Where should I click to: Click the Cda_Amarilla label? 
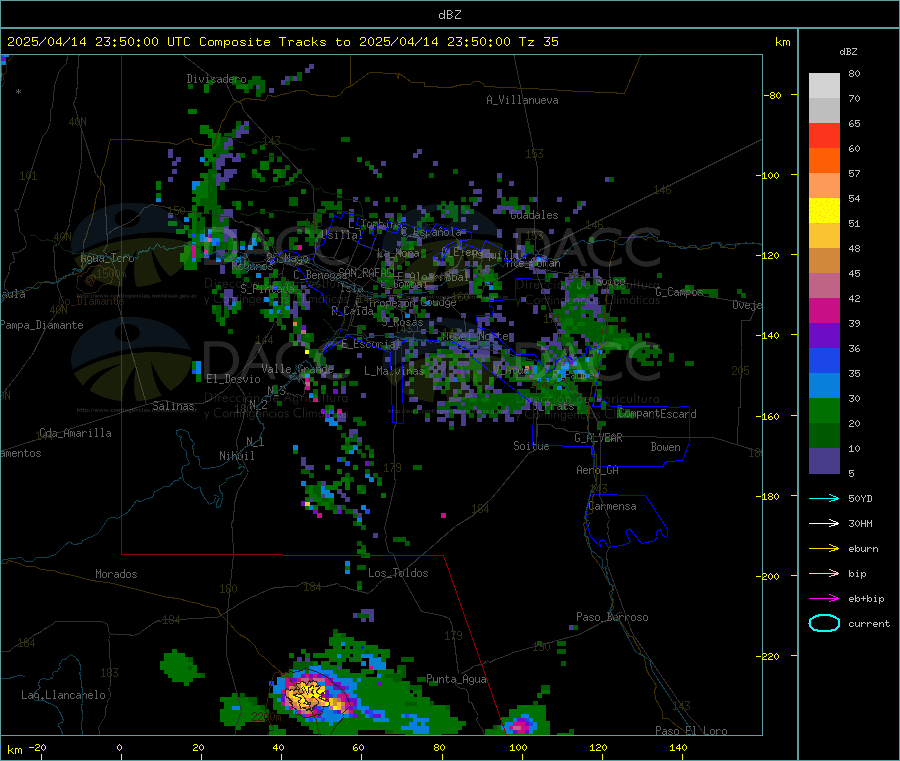[x=75, y=433]
